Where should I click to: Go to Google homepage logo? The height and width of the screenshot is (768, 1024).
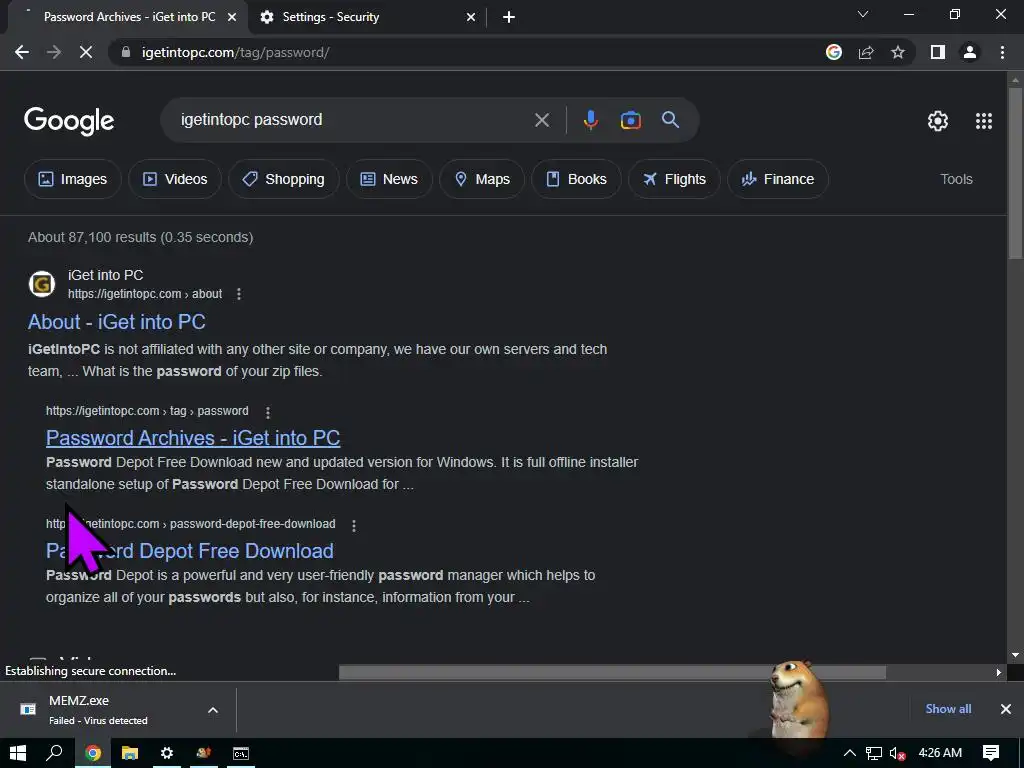point(69,121)
